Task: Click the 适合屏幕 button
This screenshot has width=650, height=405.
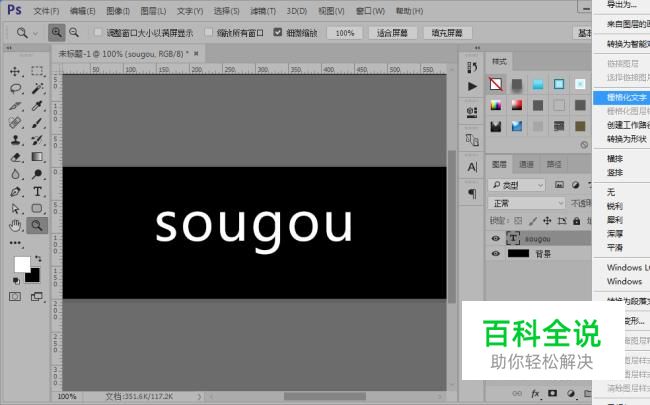Action: (392, 33)
